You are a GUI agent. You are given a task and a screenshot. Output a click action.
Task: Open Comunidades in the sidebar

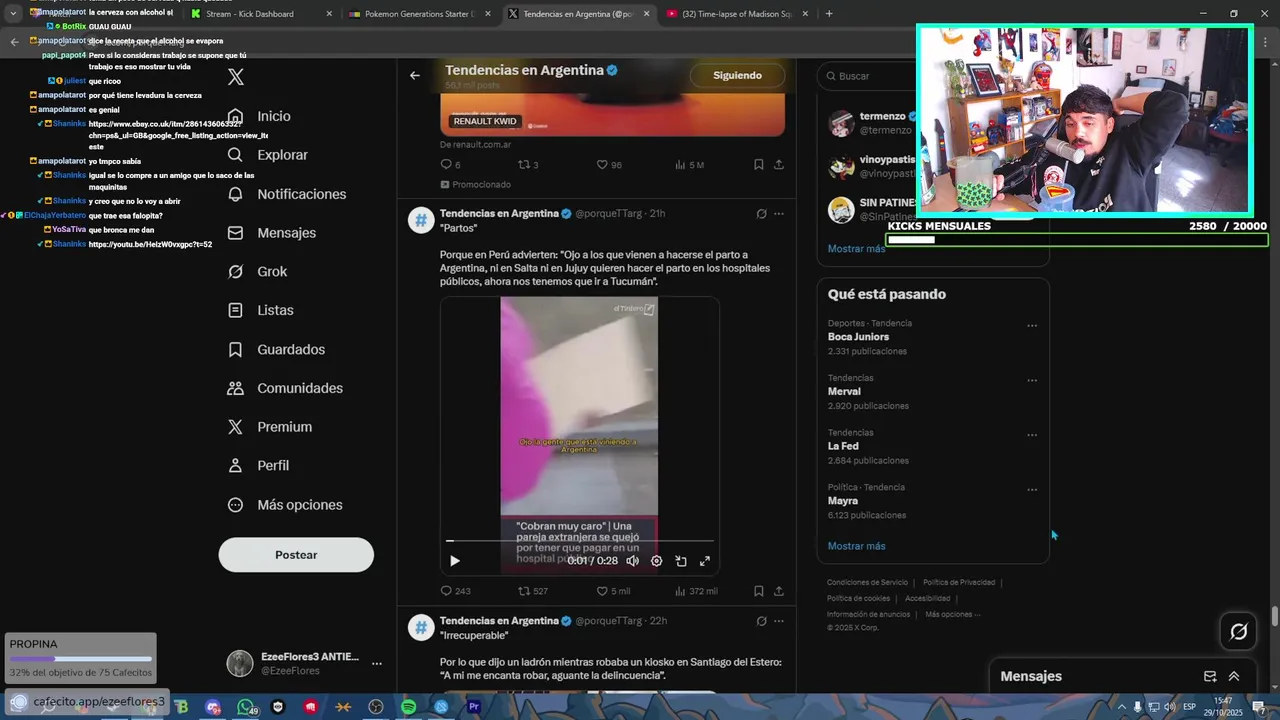click(285, 388)
